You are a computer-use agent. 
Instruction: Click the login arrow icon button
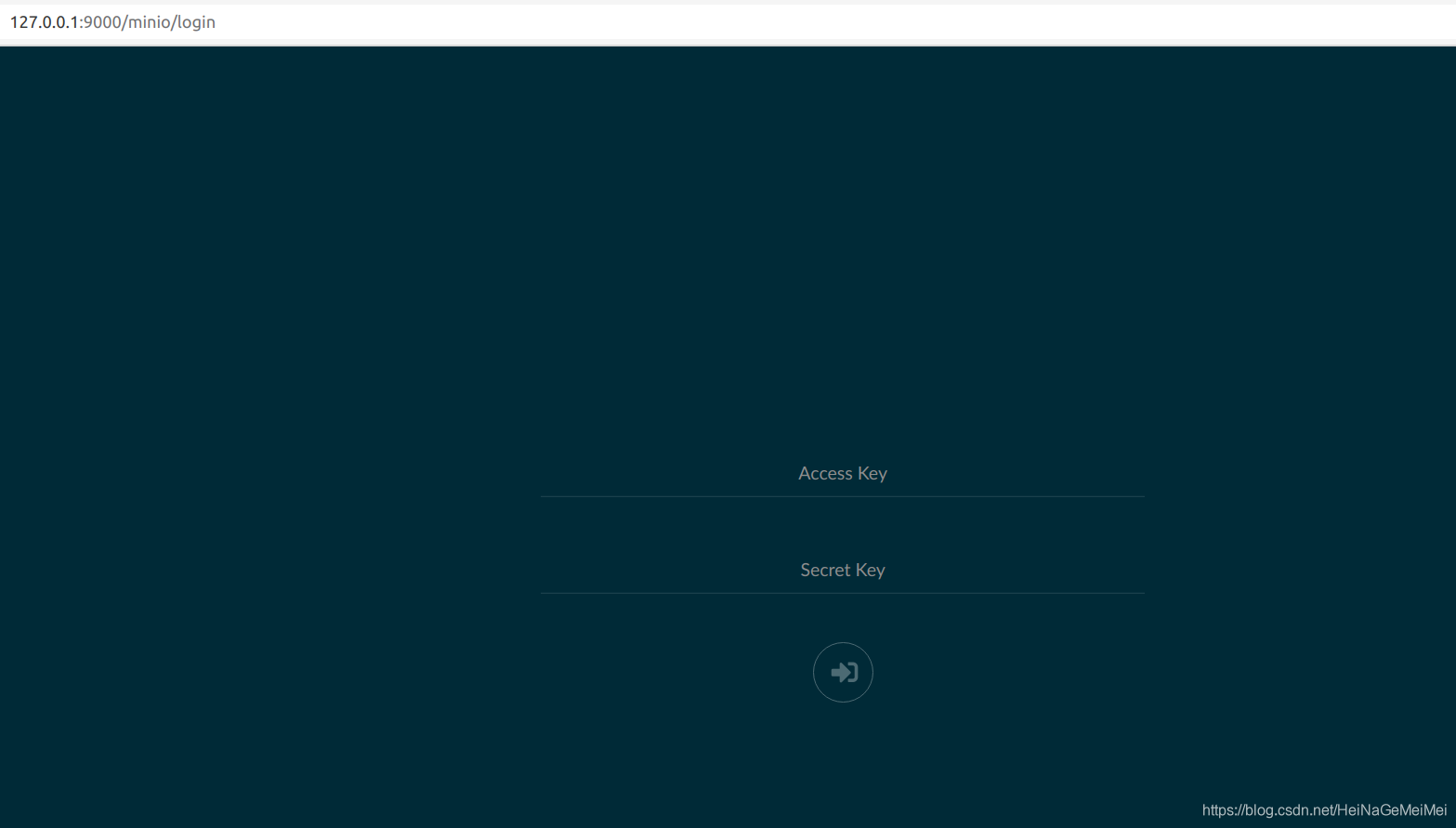point(843,672)
